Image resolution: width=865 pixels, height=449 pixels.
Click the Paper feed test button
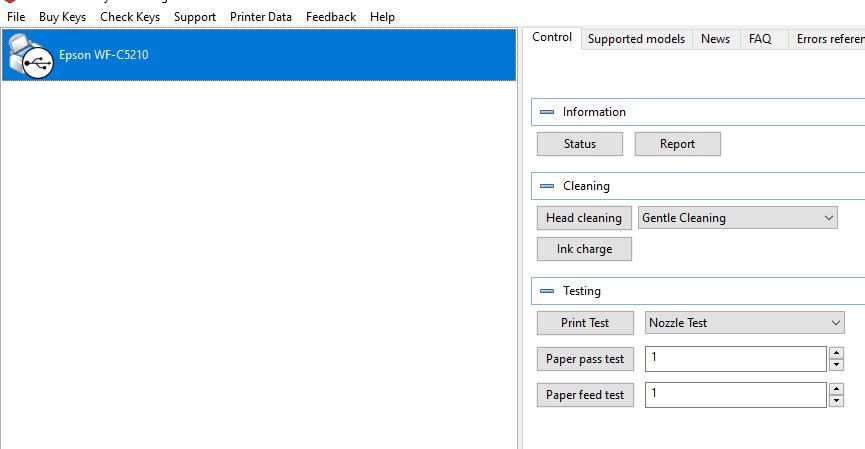click(585, 395)
